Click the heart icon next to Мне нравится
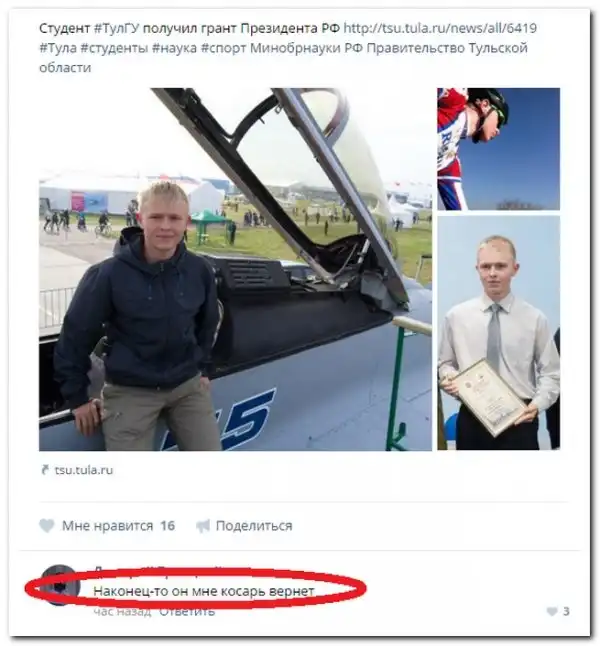600x646 pixels. click(x=47, y=526)
